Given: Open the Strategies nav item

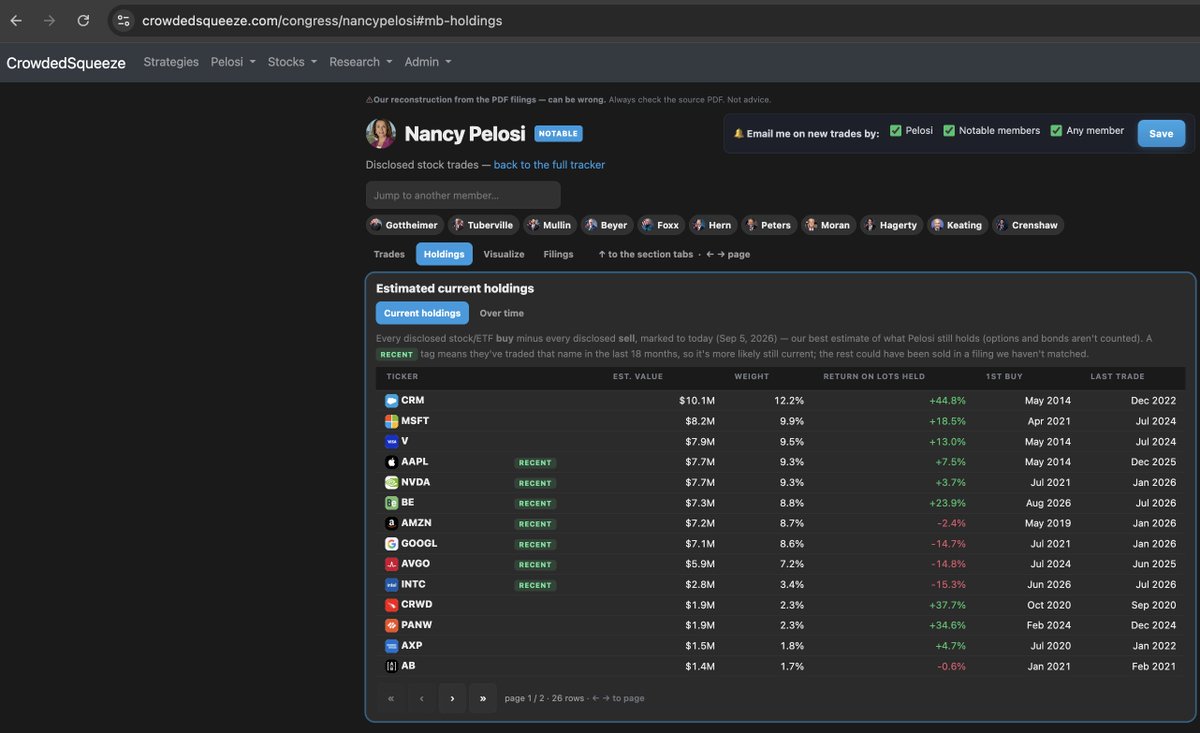Looking at the screenshot, I should tap(171, 62).
